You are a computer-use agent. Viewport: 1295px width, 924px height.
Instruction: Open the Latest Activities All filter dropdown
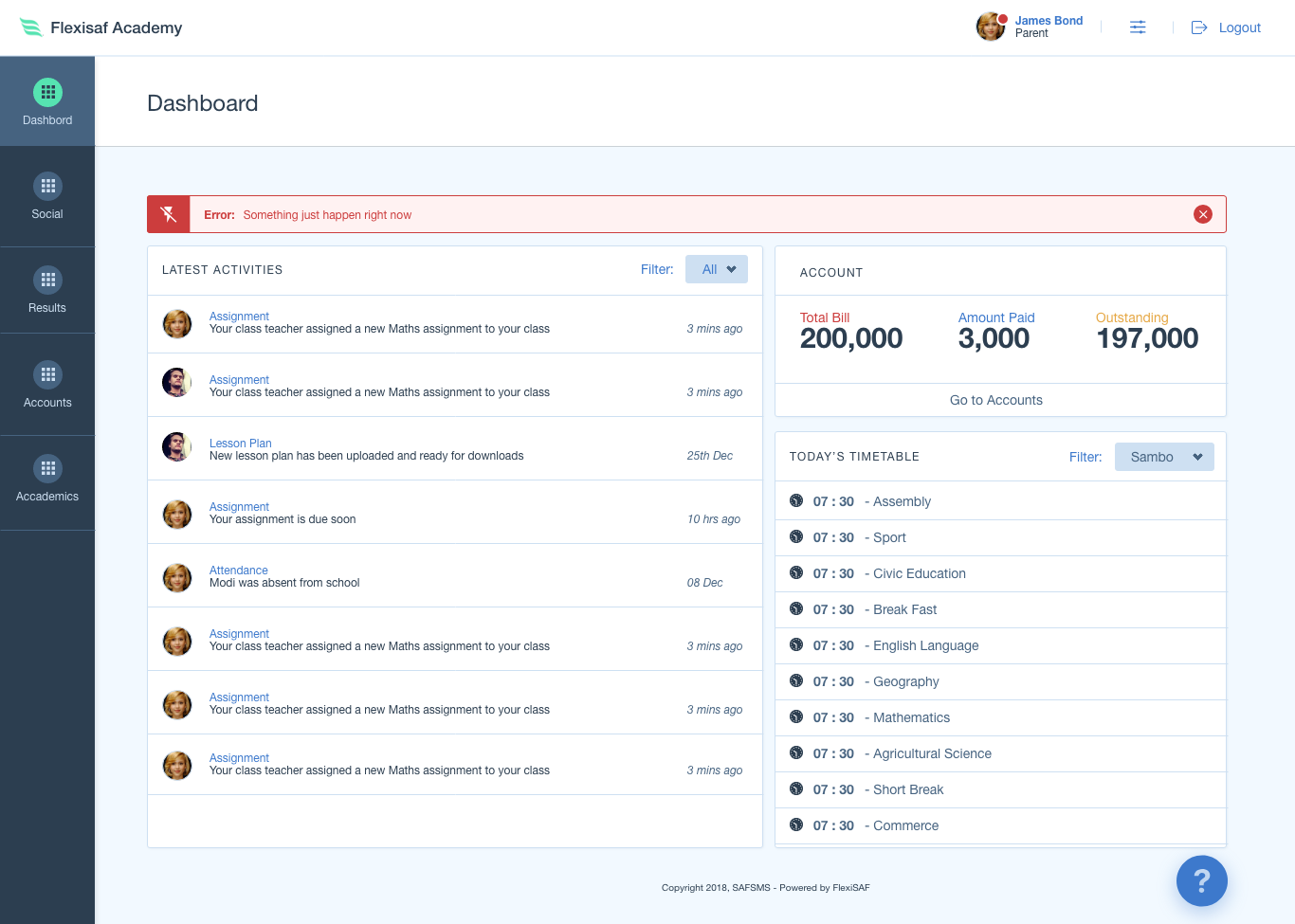tap(717, 269)
